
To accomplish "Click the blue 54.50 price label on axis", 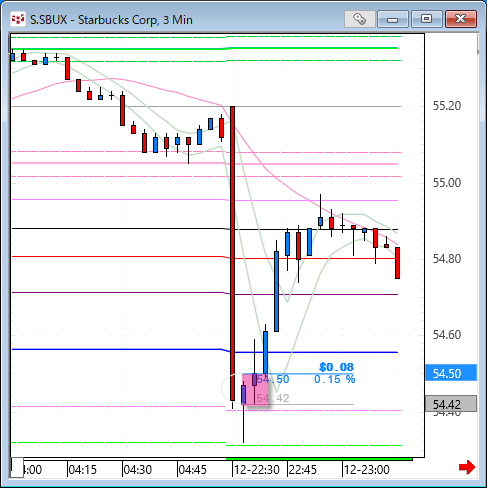I will (x=451, y=373).
